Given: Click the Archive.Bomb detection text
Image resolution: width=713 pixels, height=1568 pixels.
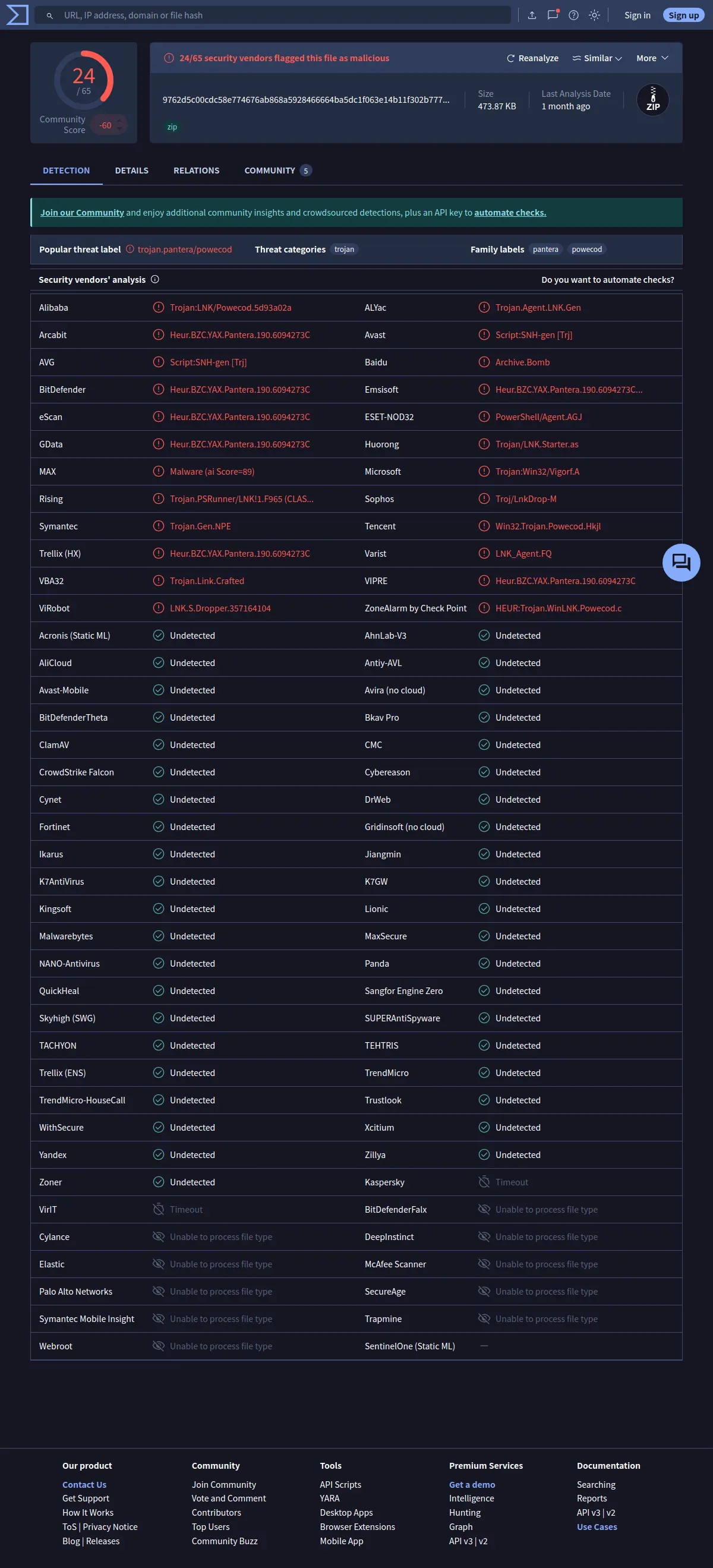Looking at the screenshot, I should click(522, 362).
